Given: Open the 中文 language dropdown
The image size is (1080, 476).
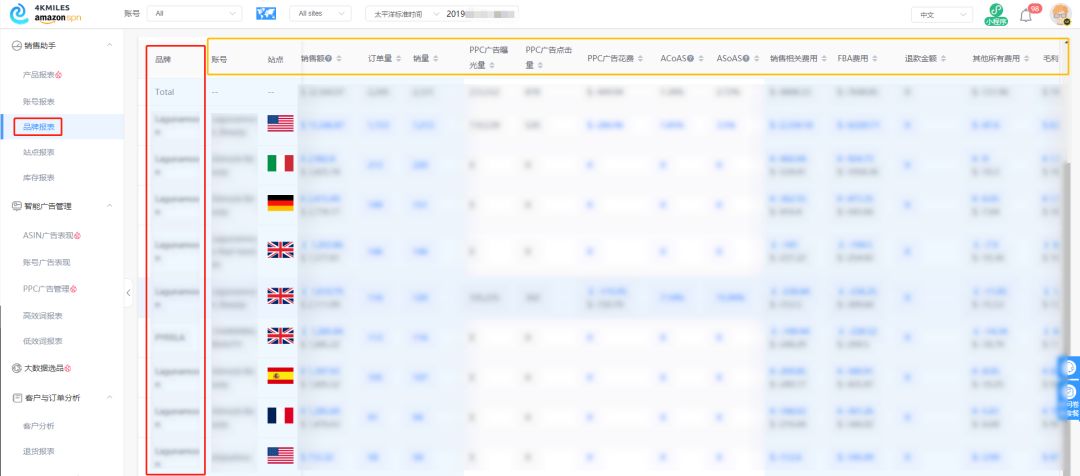Looking at the screenshot, I should tap(942, 15).
